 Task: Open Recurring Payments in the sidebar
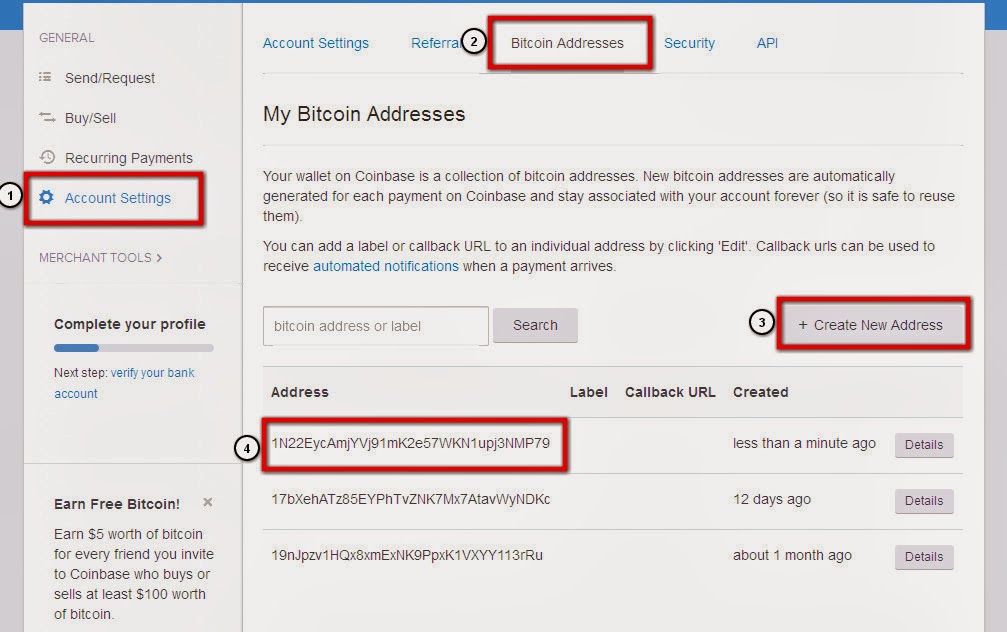pyautogui.click(x=128, y=158)
